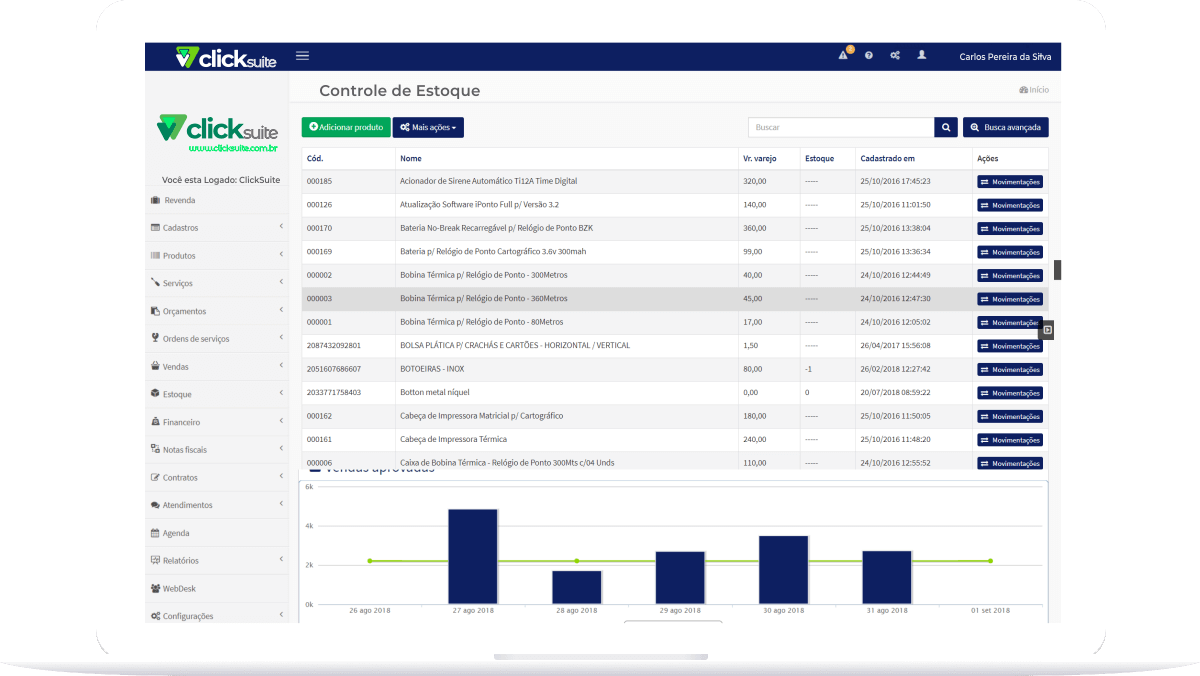The image size is (1200, 676).
Task: Select Cabeça de Impressora Térmica name
Action: [453, 439]
